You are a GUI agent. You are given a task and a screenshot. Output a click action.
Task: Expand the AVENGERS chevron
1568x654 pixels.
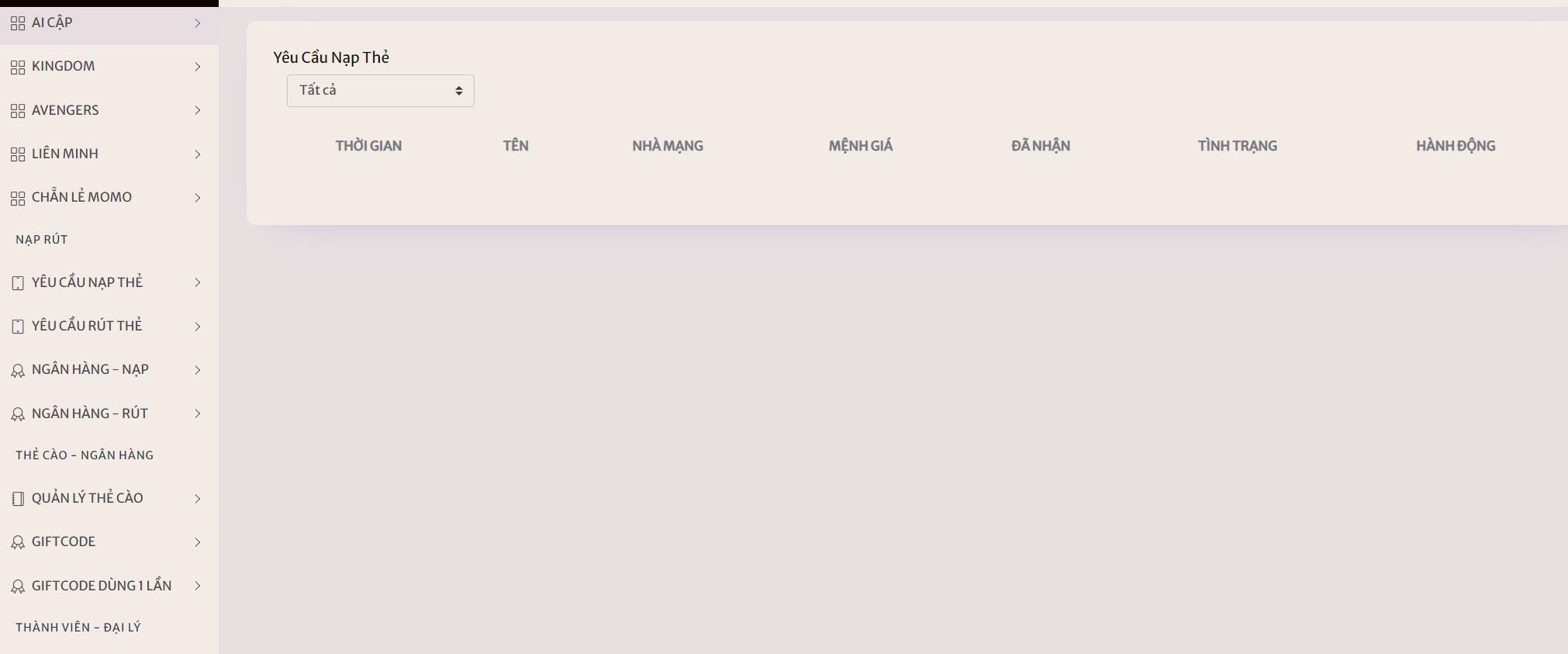pos(198,110)
